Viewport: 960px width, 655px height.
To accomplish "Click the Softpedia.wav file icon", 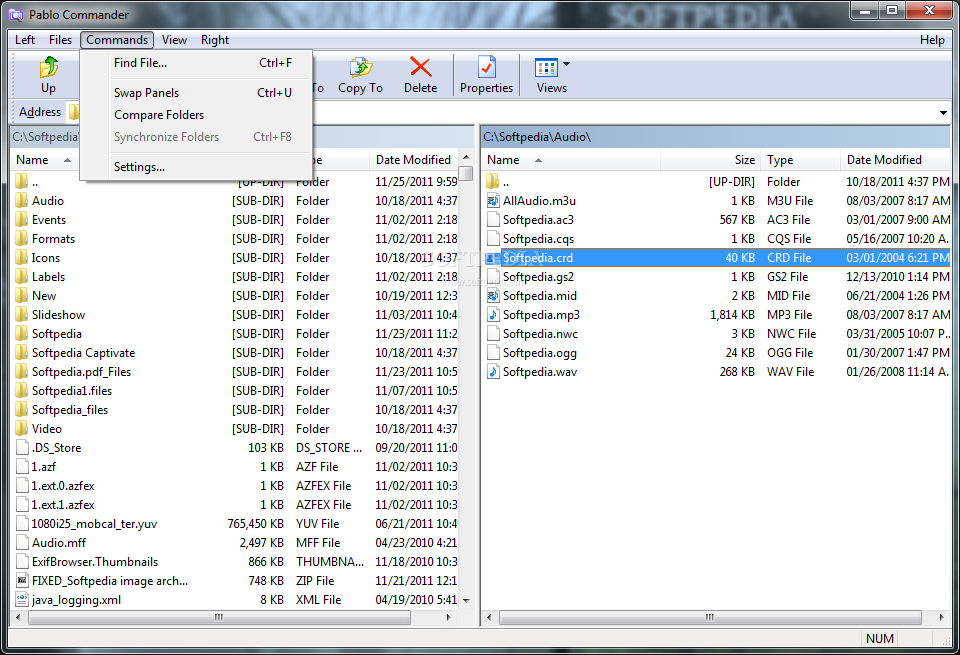I will (x=493, y=372).
